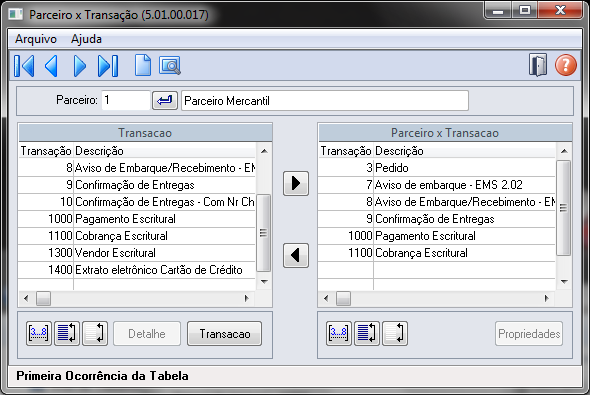Screen dimensions: 590x395
Task: Select 1100 Cobrança Escritural in right list
Action: click(437, 253)
